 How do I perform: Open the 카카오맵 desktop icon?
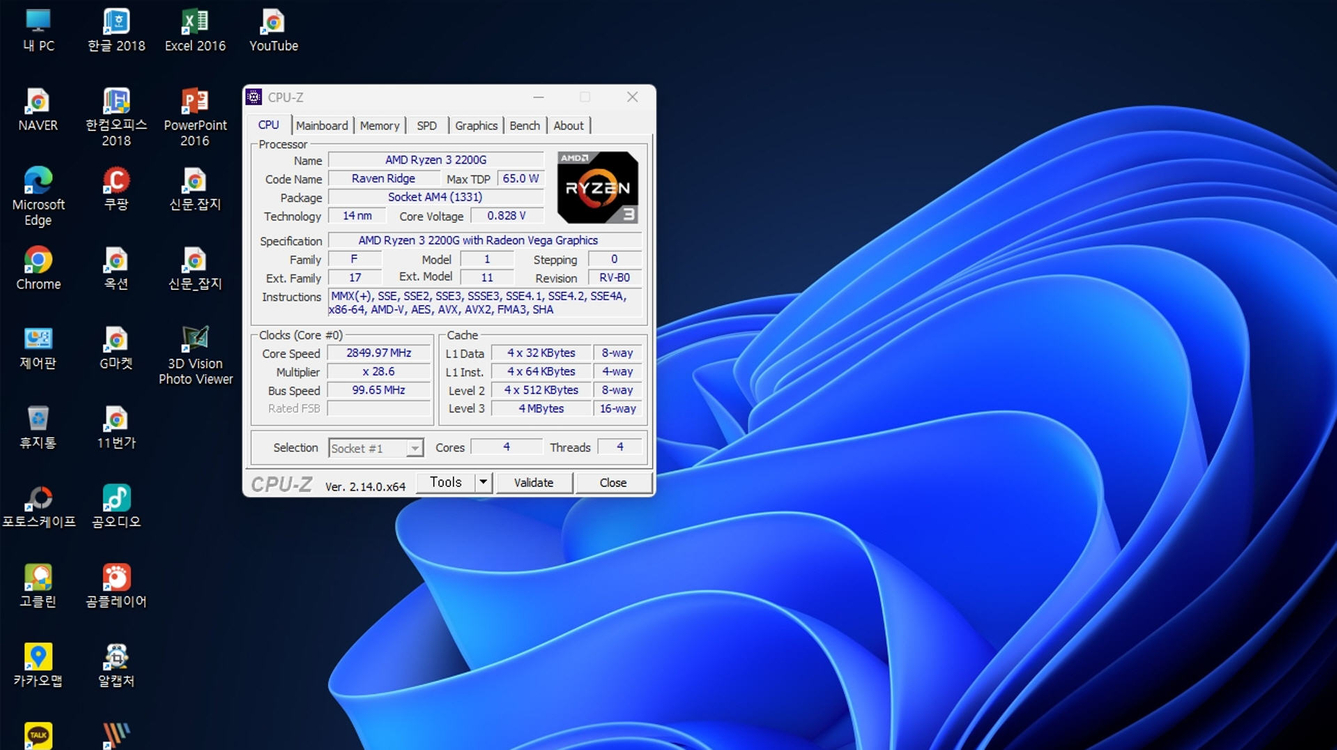point(38,665)
